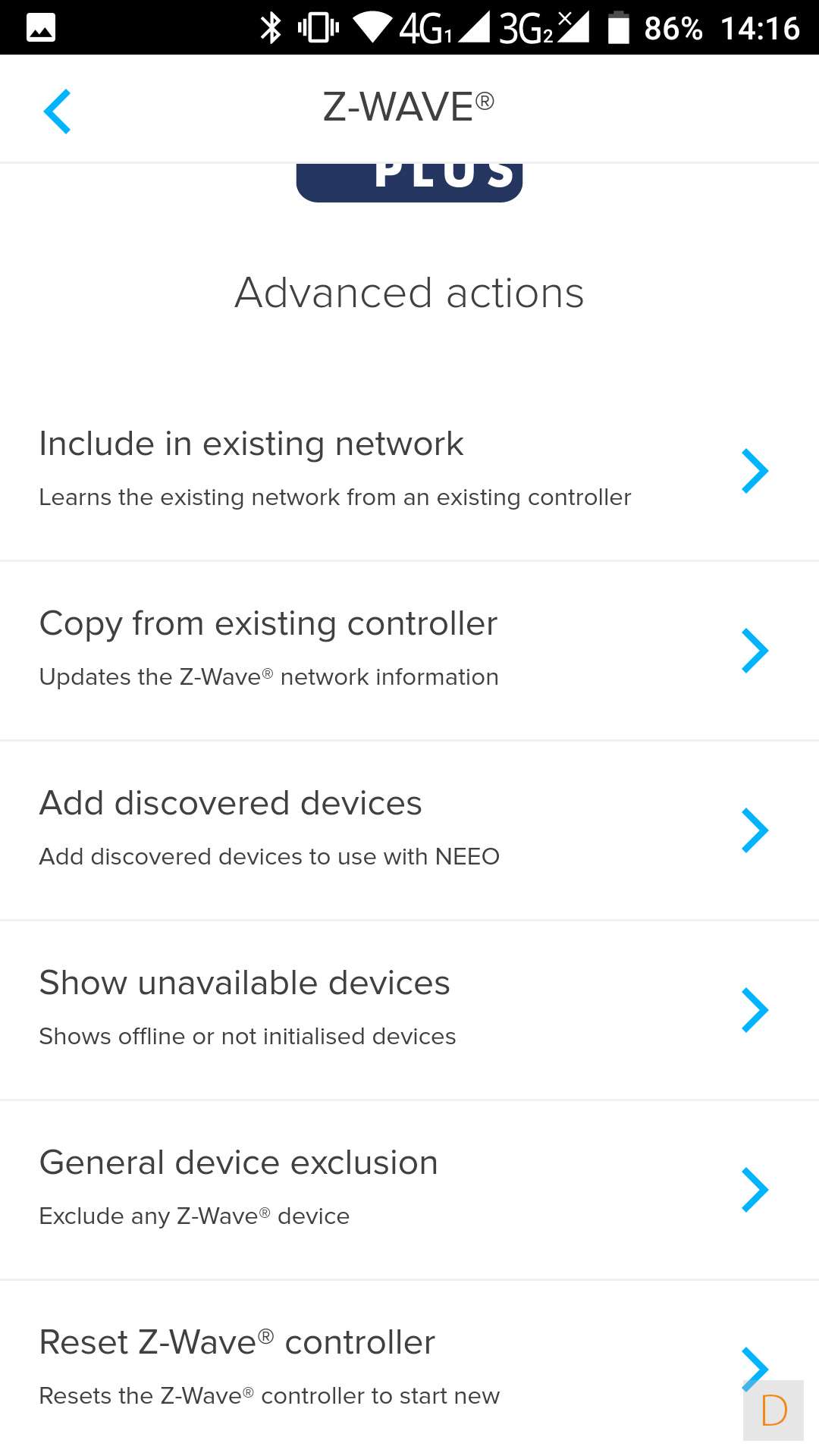Tap the picture notification icon
Image resolution: width=819 pixels, height=1456 pixels.
click(x=41, y=28)
